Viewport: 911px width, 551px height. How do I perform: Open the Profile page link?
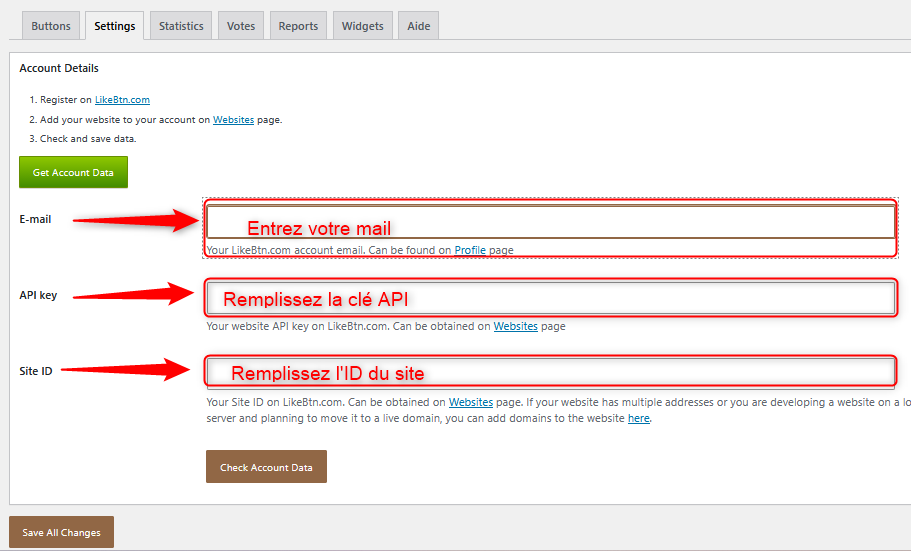[469, 250]
